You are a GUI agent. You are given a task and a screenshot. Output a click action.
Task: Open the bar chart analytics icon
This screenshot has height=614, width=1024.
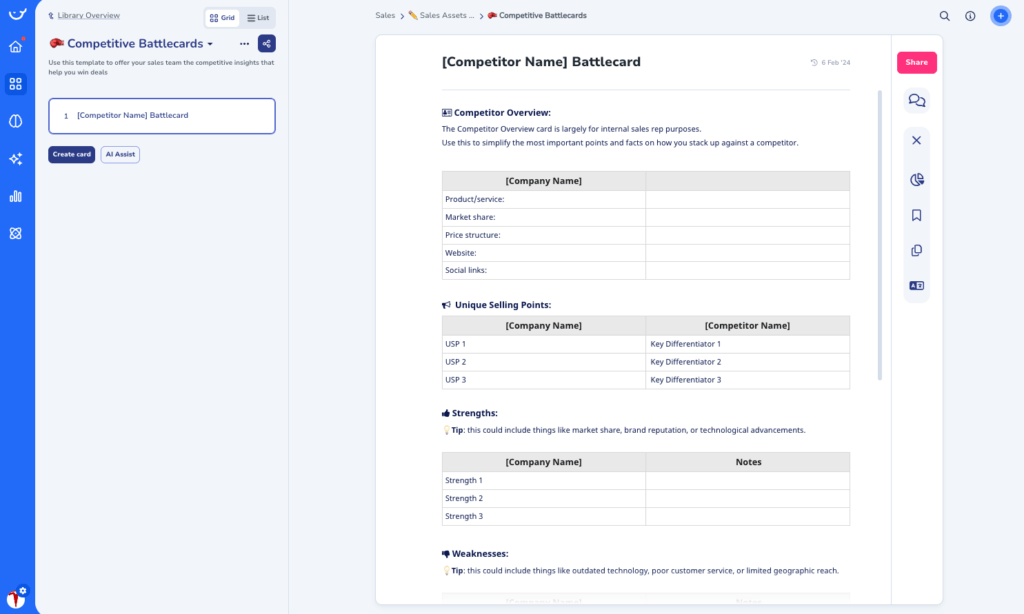pyautogui.click(x=15, y=196)
